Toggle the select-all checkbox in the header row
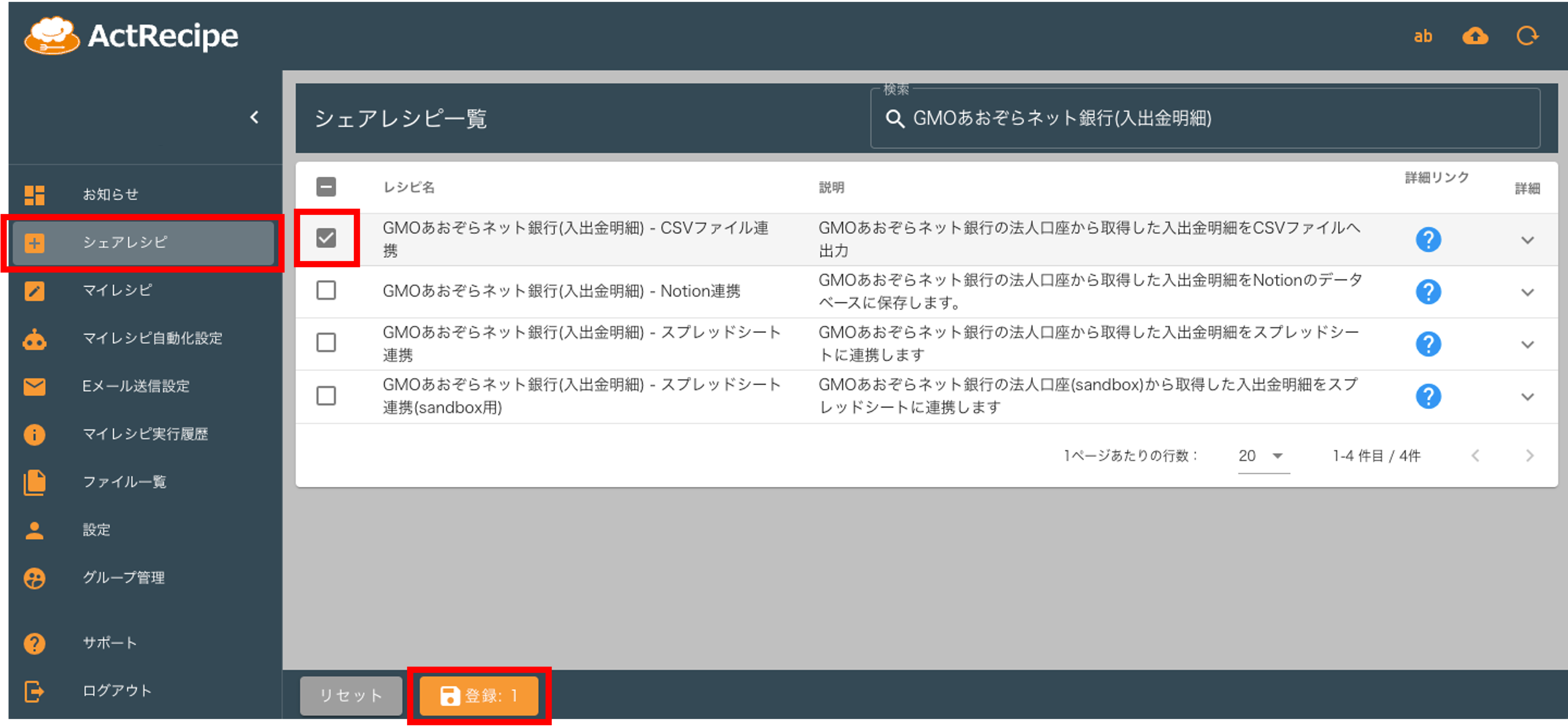 click(x=326, y=187)
